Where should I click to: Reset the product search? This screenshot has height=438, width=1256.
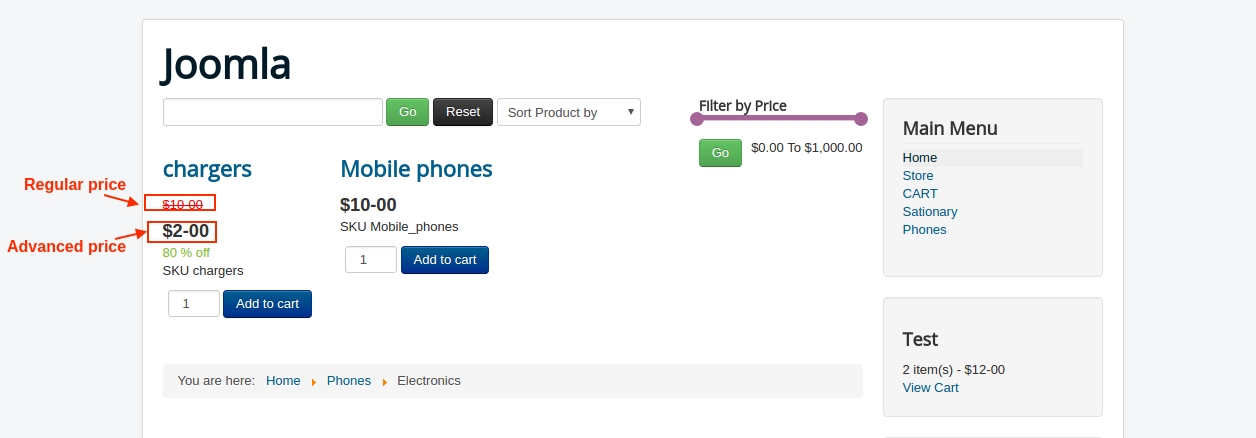(463, 112)
